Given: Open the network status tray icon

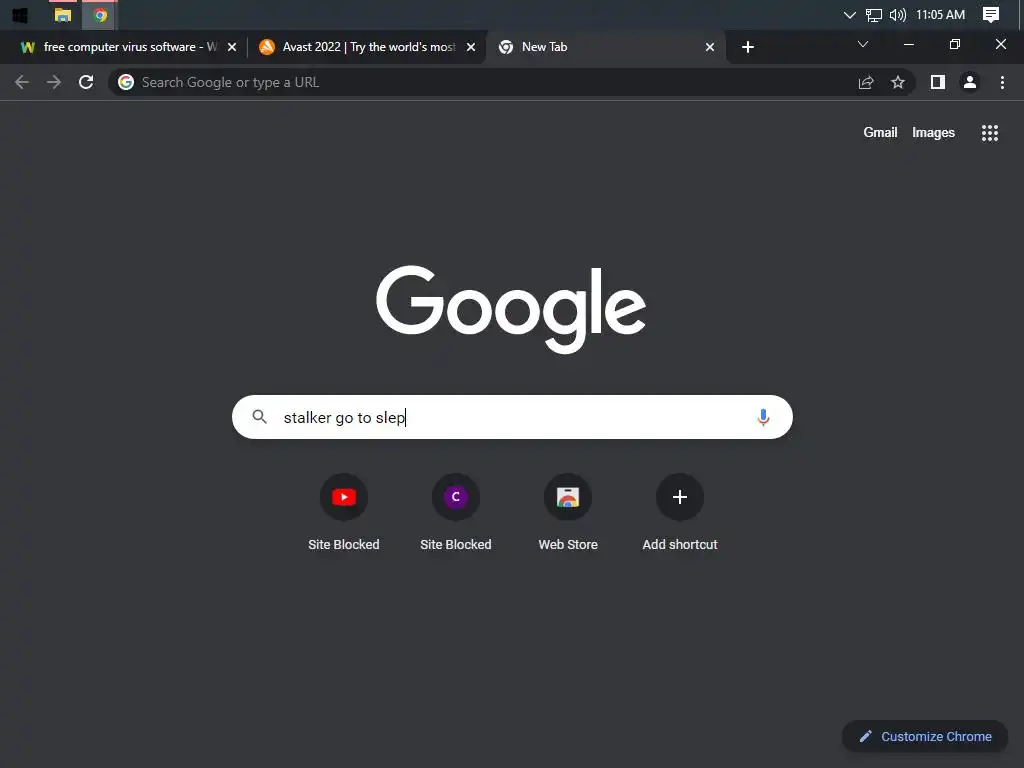Looking at the screenshot, I should [873, 15].
